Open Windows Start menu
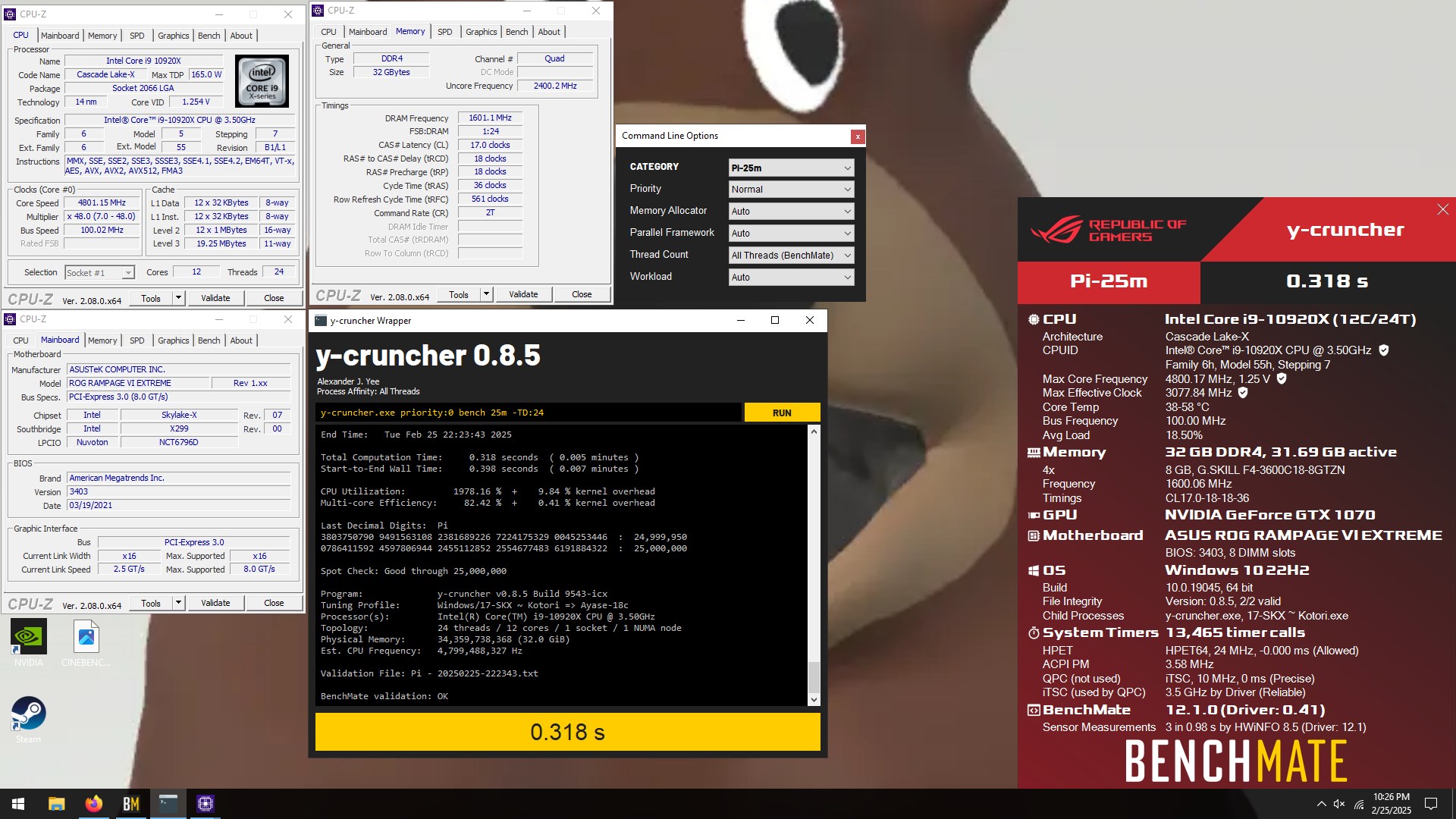Viewport: 1456px width, 819px height. 18,804
